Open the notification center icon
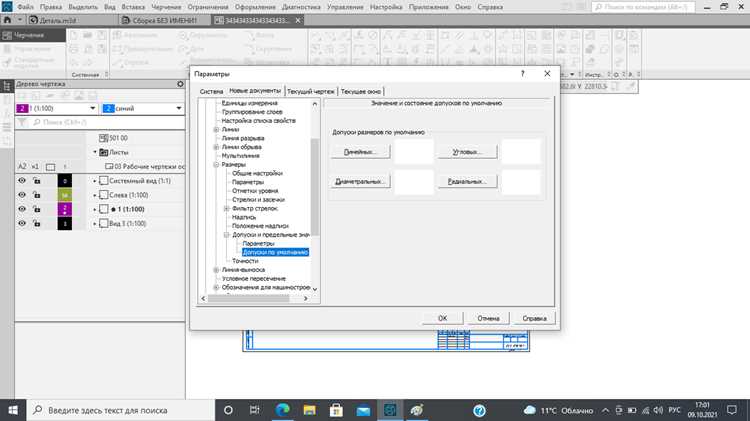The height and width of the screenshot is (421, 750). click(x=731, y=410)
